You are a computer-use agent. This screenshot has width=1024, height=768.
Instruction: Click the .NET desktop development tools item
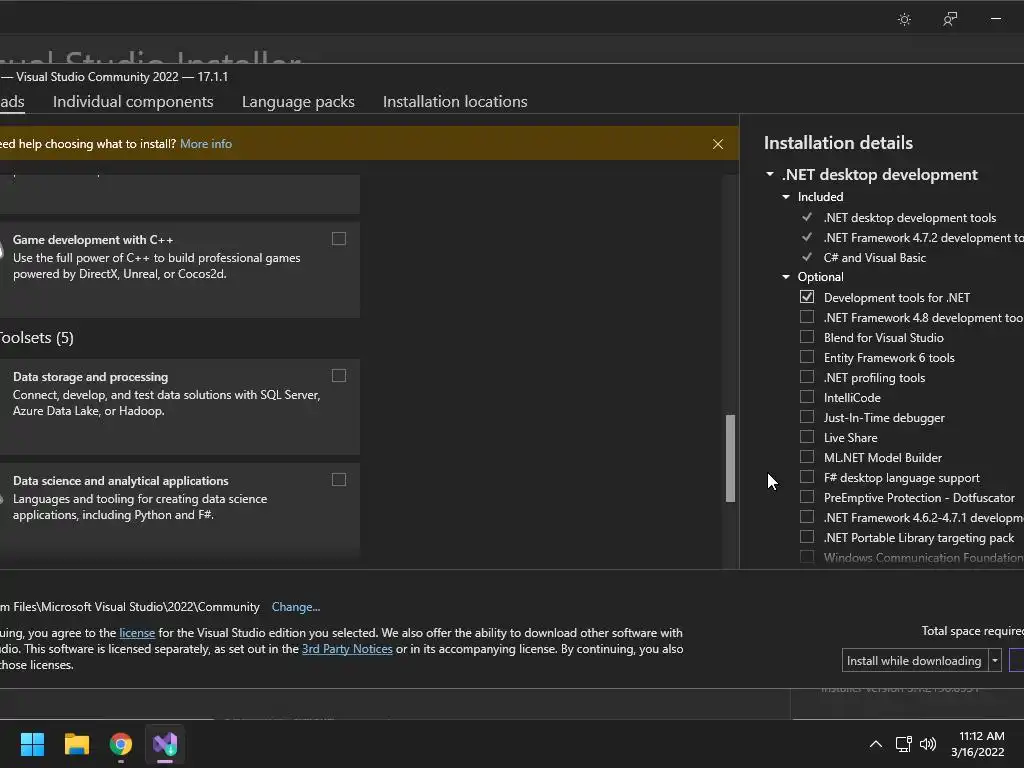click(910, 217)
